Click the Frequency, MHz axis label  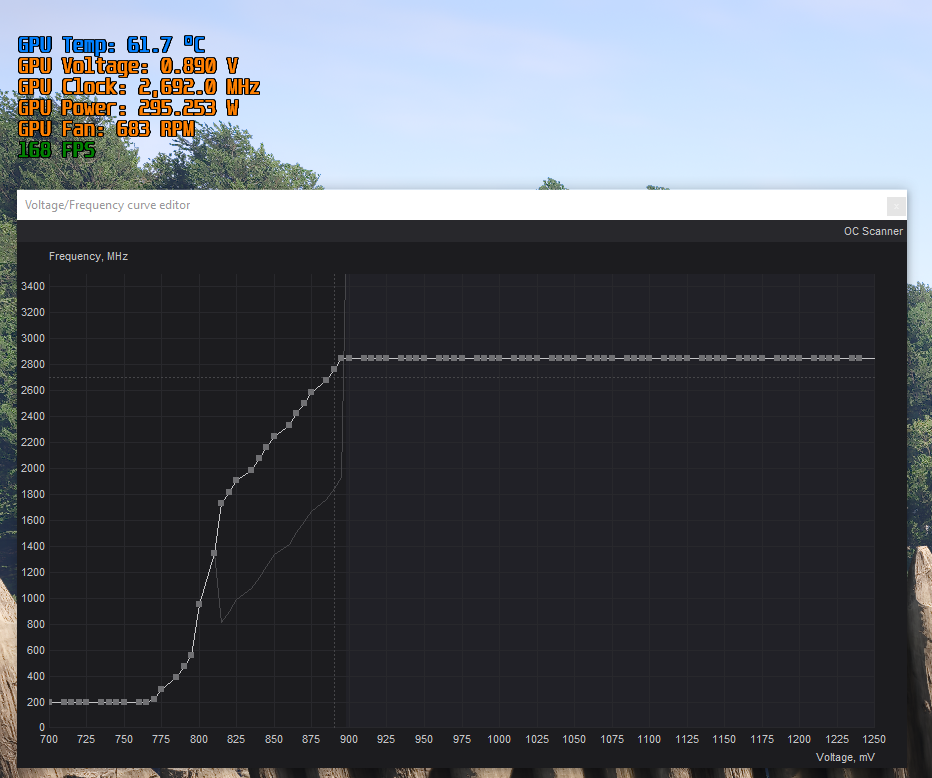[88, 256]
